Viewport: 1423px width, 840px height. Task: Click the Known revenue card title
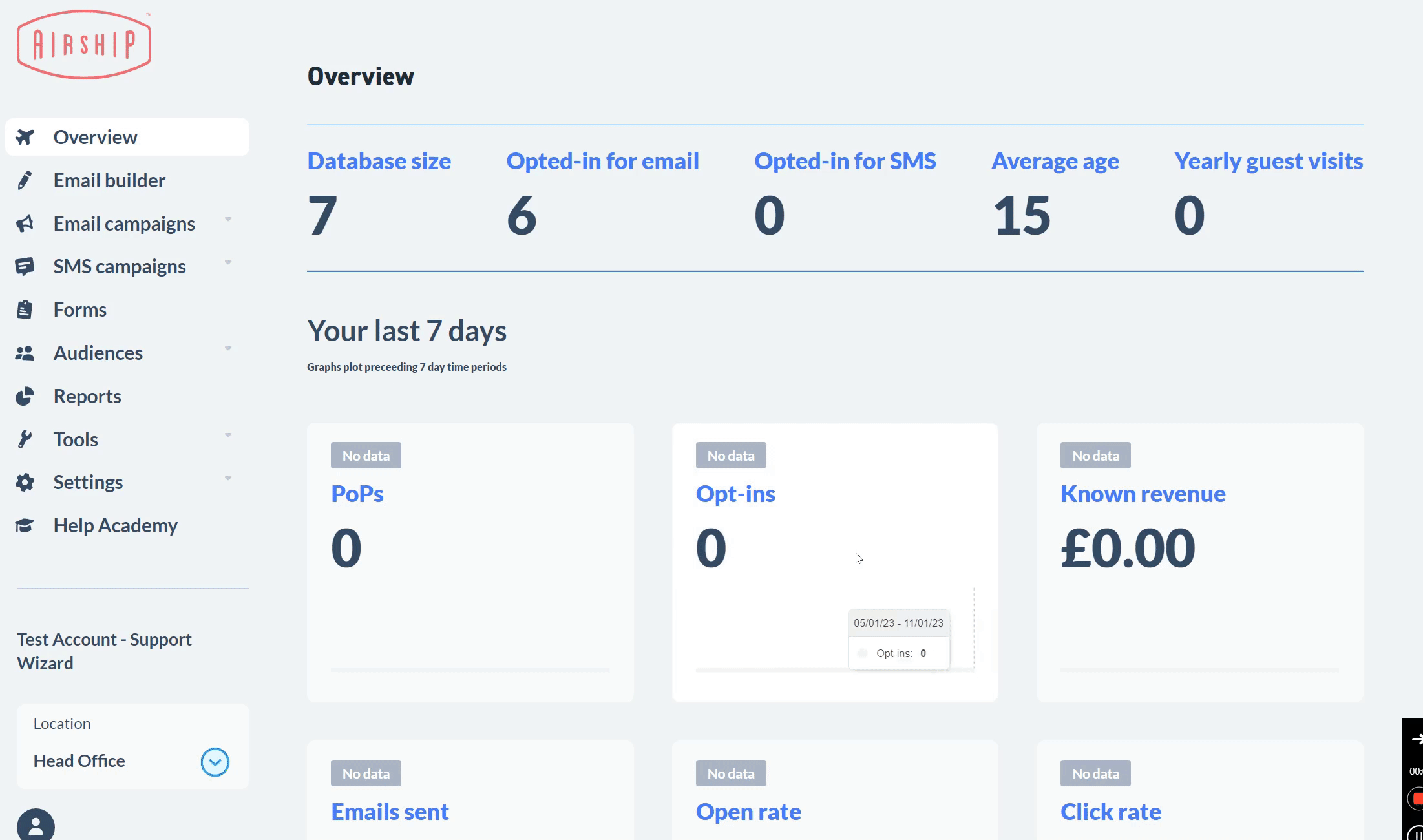[x=1143, y=494]
